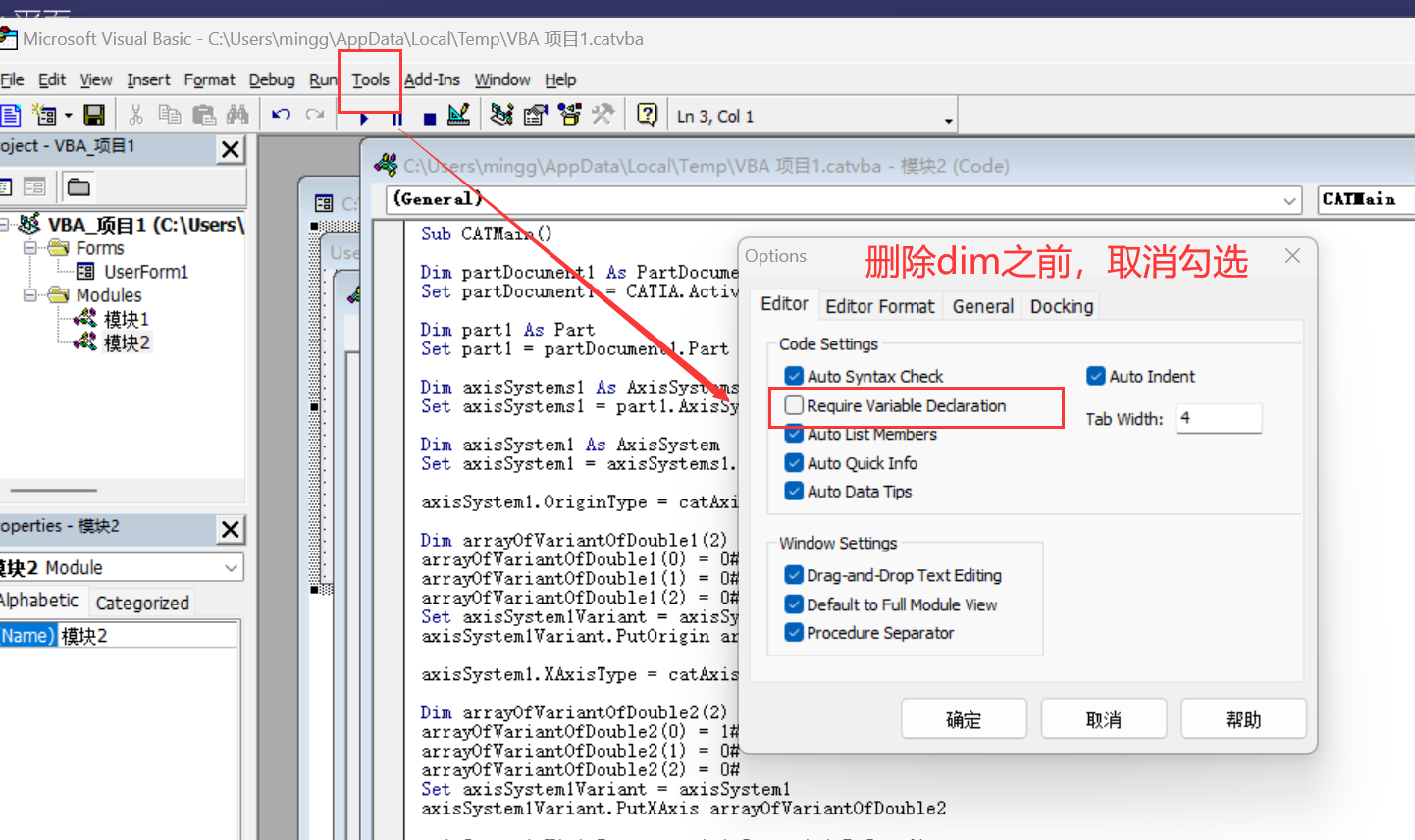Open the File menu
Screen dimensions: 1415x840
(x=12, y=79)
